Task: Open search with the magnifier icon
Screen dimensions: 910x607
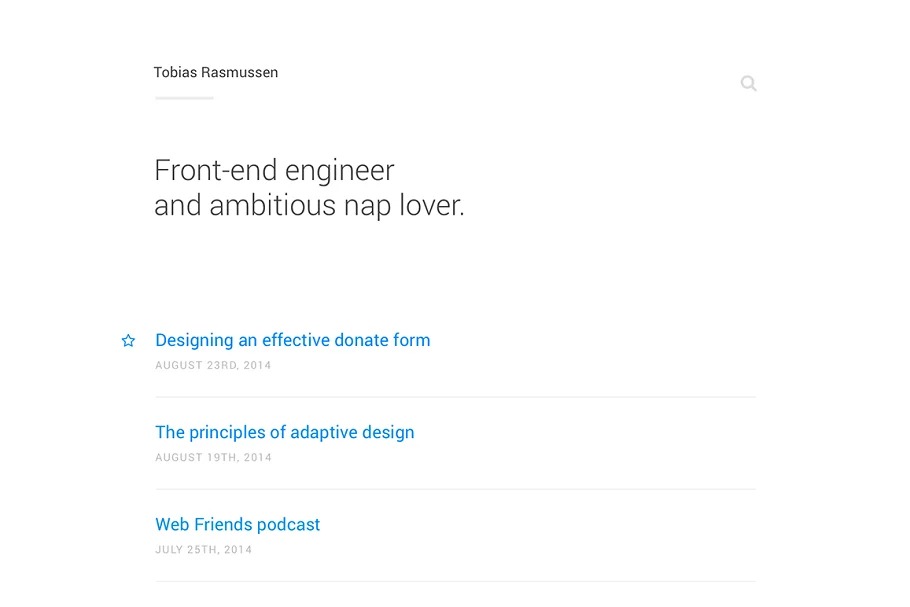Action: (748, 84)
